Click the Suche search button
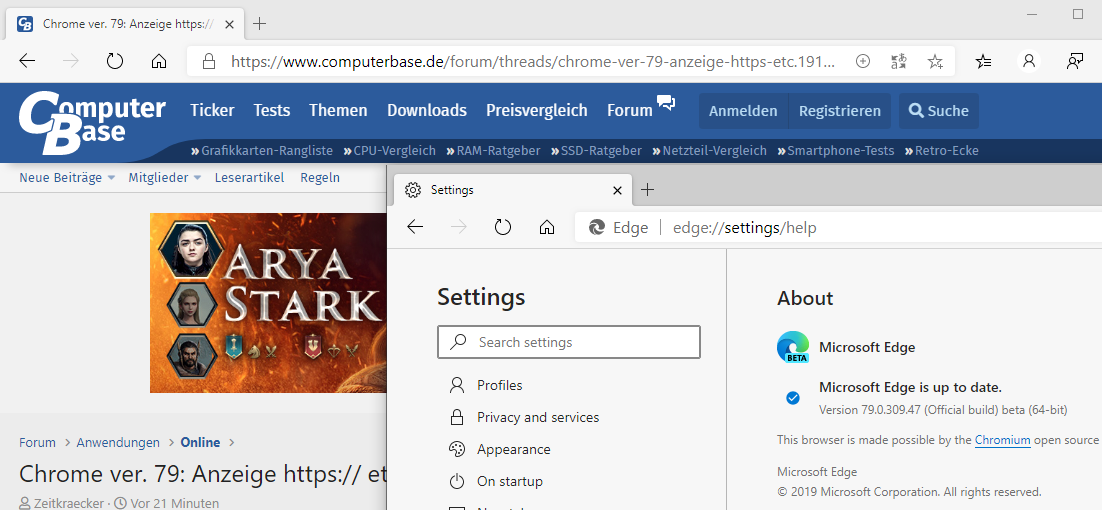Image resolution: width=1102 pixels, height=510 pixels. tap(938, 111)
